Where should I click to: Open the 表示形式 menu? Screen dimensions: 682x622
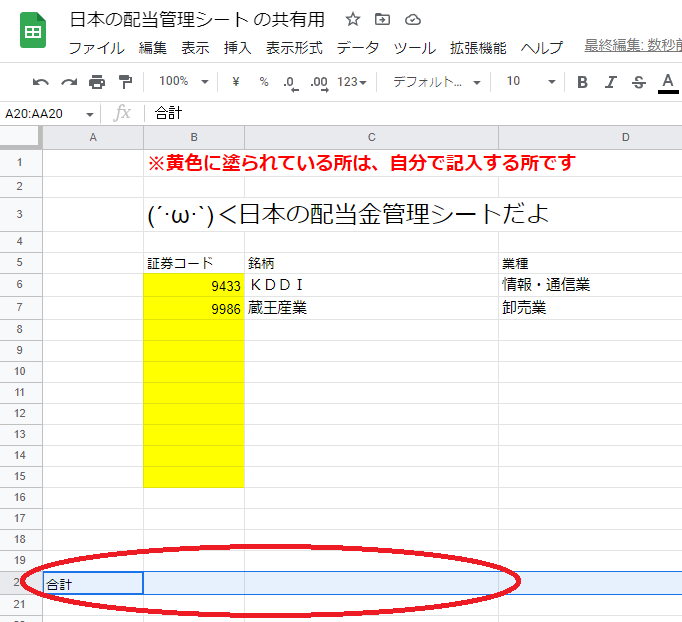click(294, 48)
